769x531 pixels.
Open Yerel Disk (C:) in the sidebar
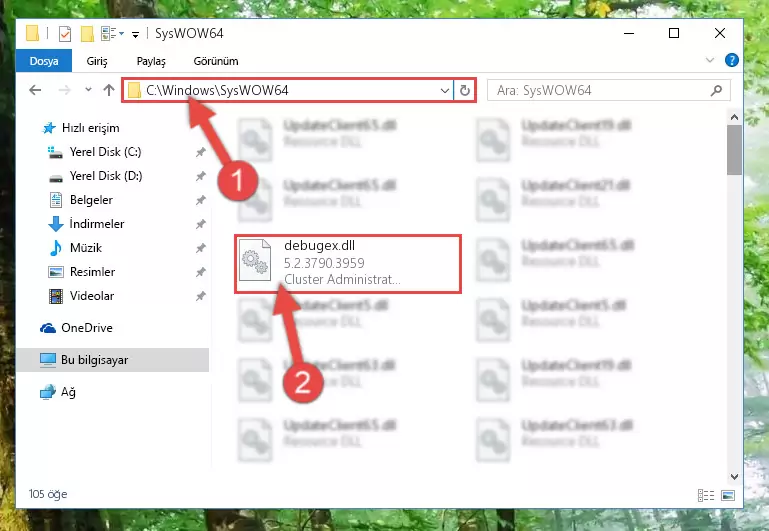105,152
